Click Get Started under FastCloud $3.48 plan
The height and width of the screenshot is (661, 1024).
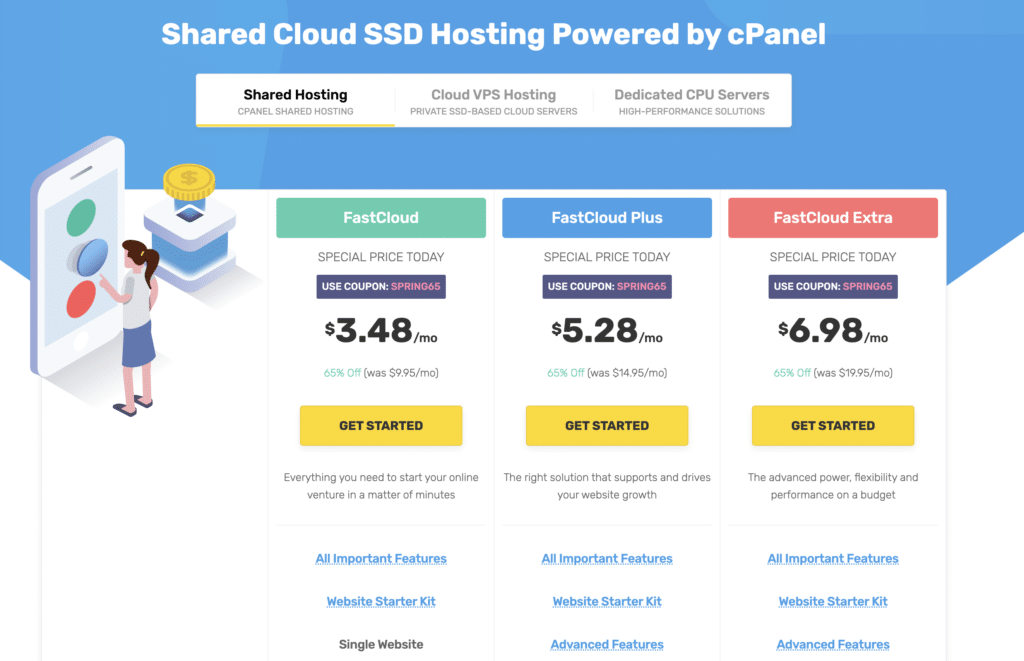(x=381, y=425)
